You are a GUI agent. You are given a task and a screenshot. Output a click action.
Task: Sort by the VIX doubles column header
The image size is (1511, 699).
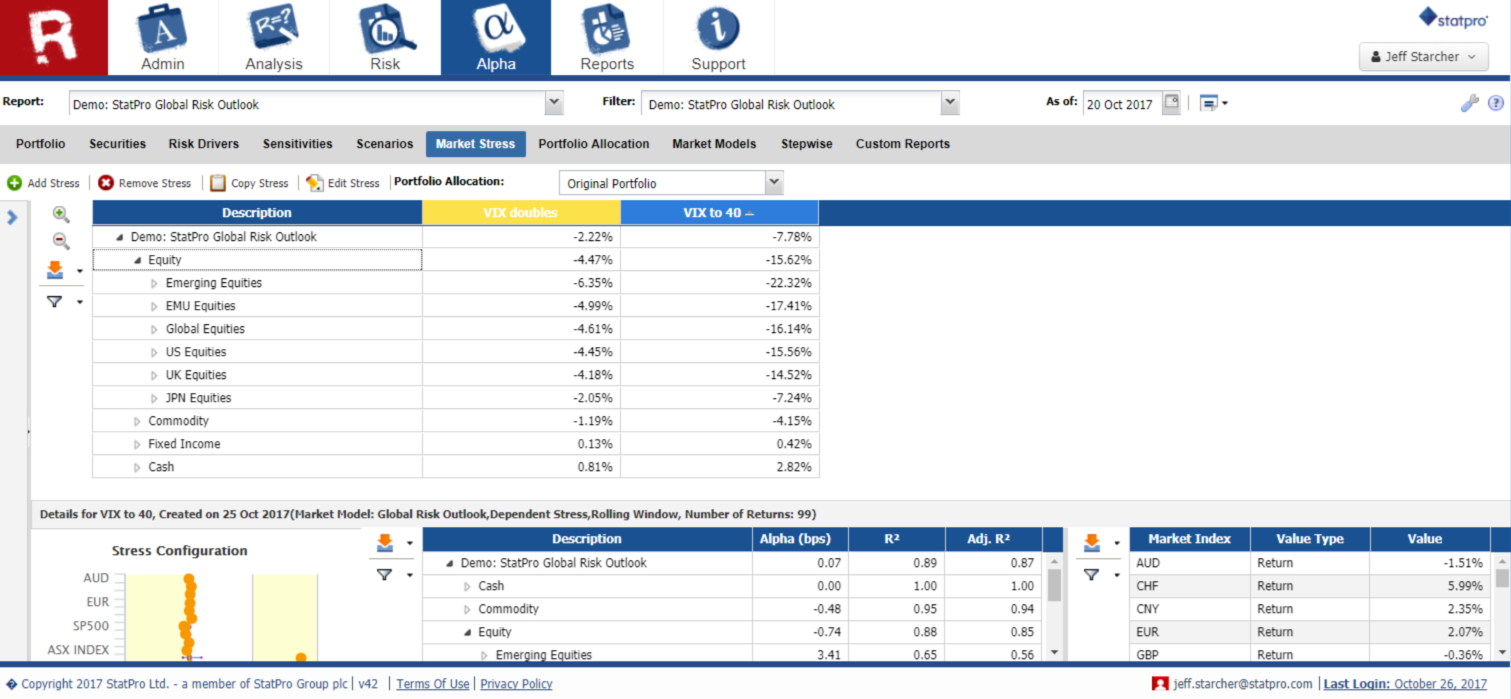521,213
